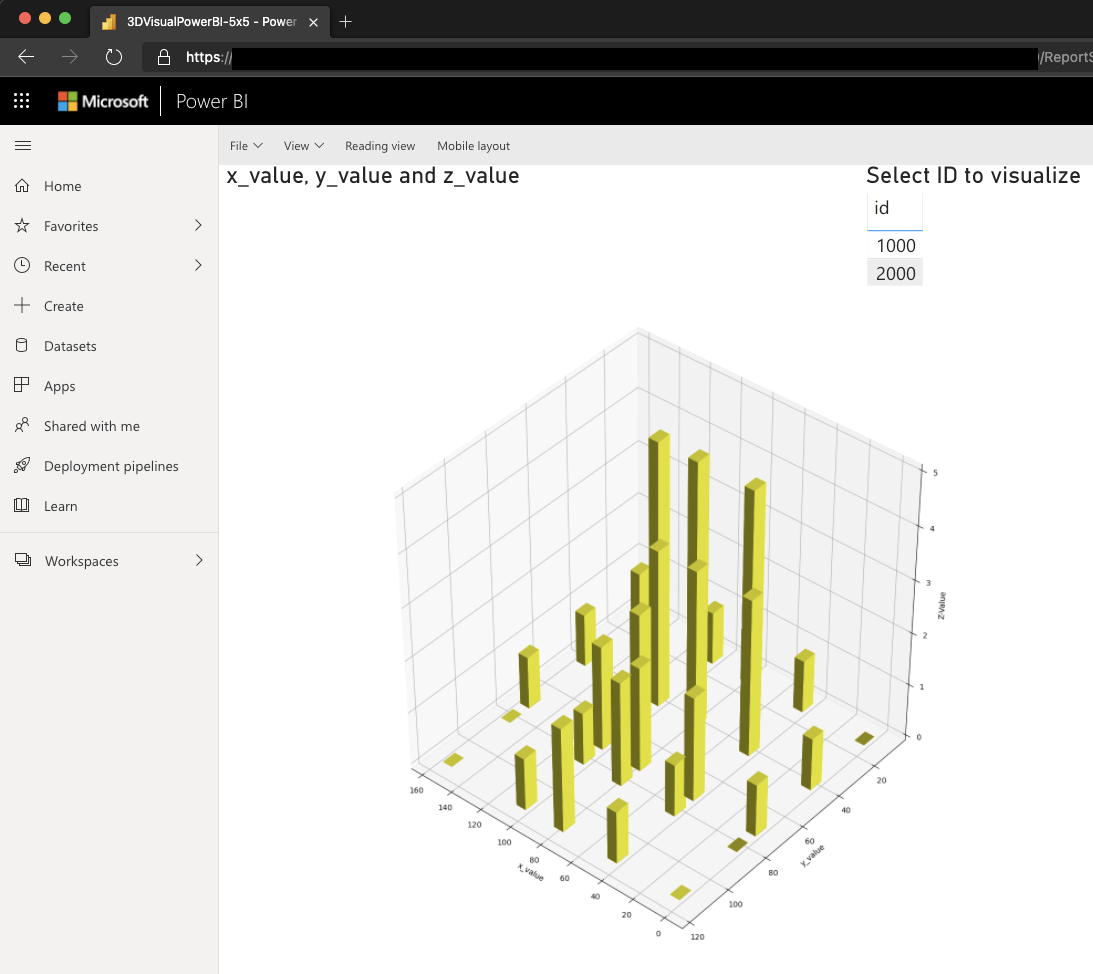Open the View dropdown menu
The height and width of the screenshot is (974, 1093).
[x=303, y=145]
